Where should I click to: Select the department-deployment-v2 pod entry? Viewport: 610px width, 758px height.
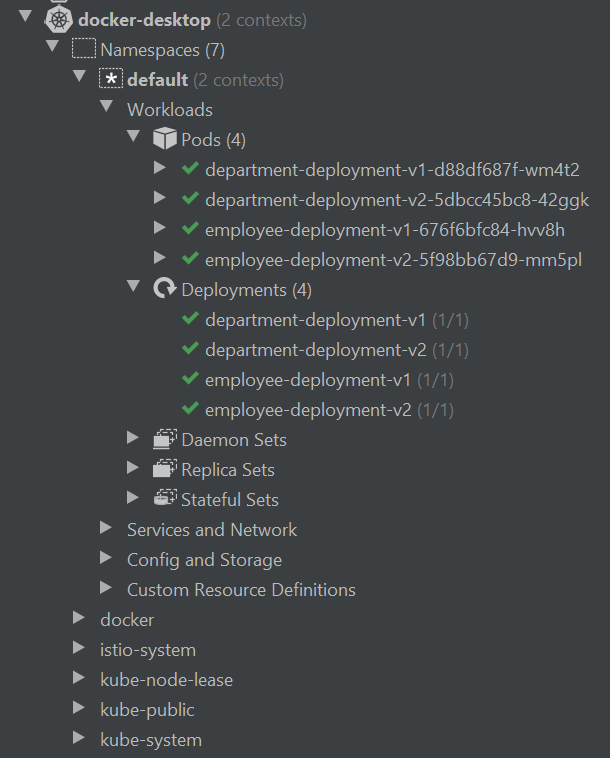(396, 200)
